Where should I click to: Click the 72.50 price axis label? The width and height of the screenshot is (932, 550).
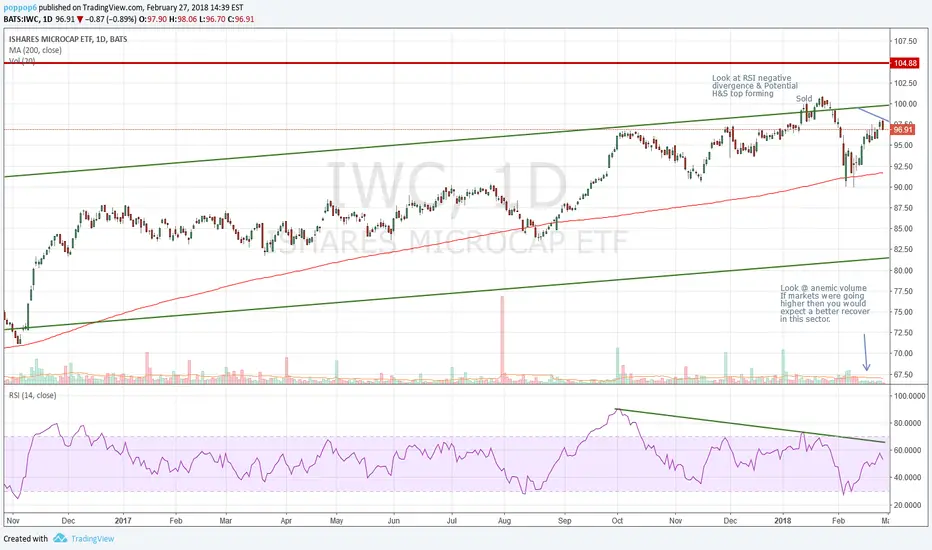905,332
